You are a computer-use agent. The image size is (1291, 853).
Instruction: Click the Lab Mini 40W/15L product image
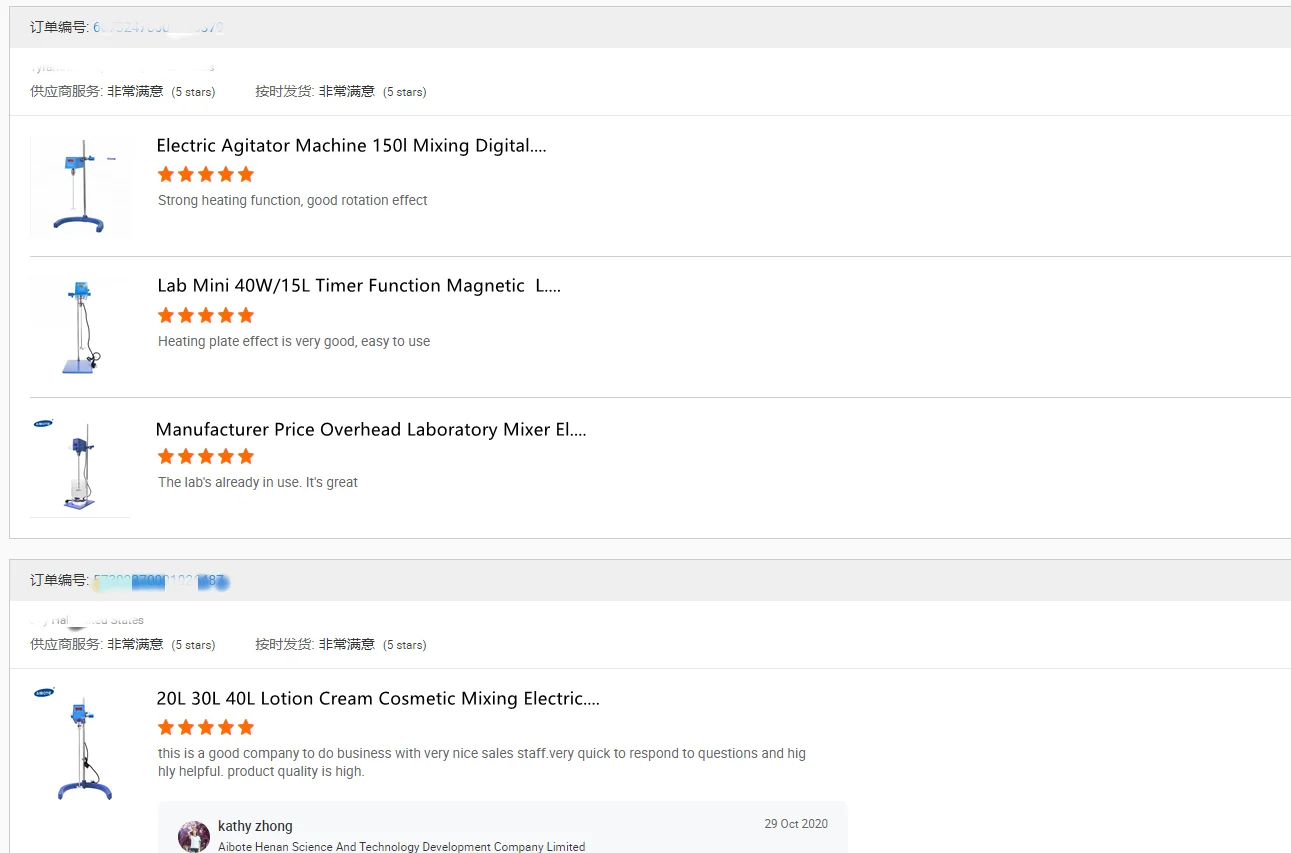[80, 327]
